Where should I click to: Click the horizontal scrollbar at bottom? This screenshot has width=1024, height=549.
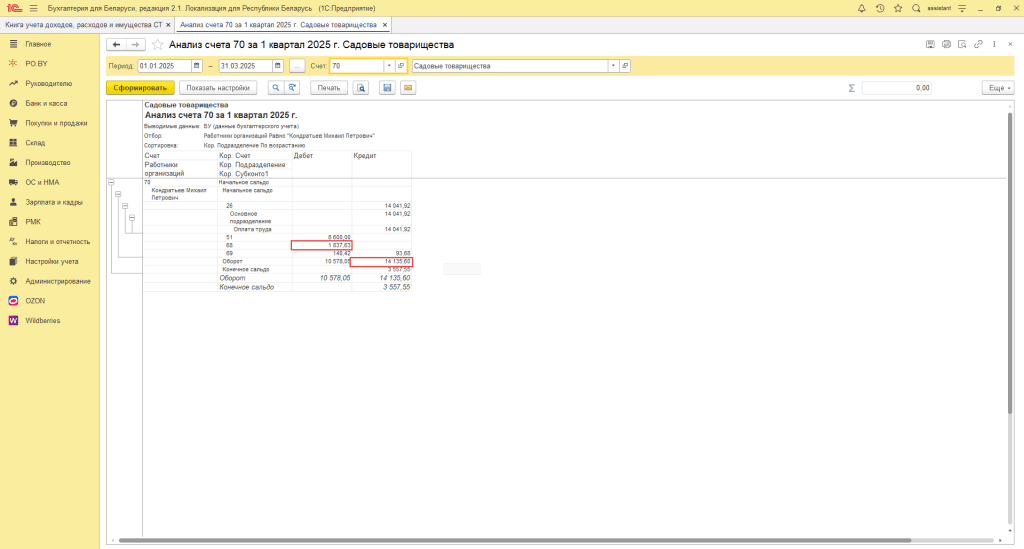pos(515,541)
